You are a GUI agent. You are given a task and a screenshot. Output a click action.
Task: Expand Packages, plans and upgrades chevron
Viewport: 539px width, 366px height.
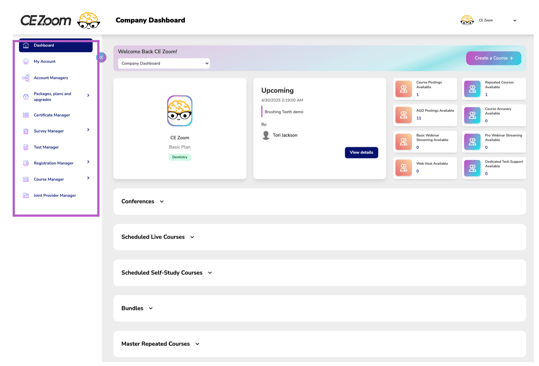click(x=88, y=95)
